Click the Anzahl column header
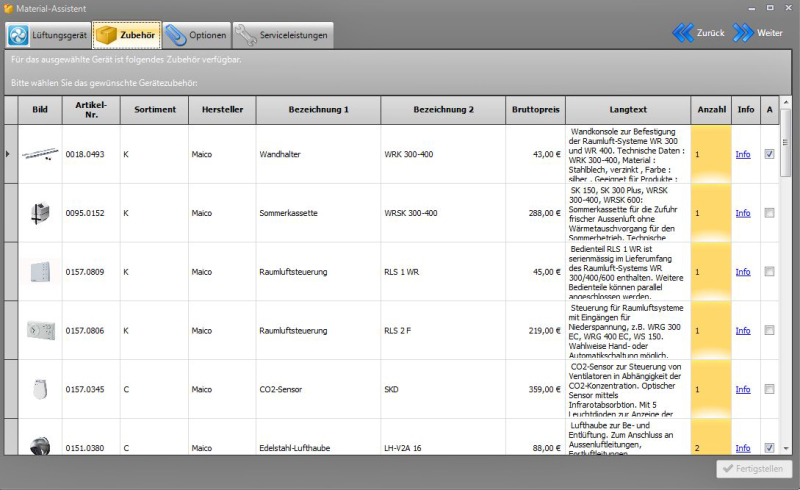This screenshot has height=490, width=800. click(x=711, y=110)
